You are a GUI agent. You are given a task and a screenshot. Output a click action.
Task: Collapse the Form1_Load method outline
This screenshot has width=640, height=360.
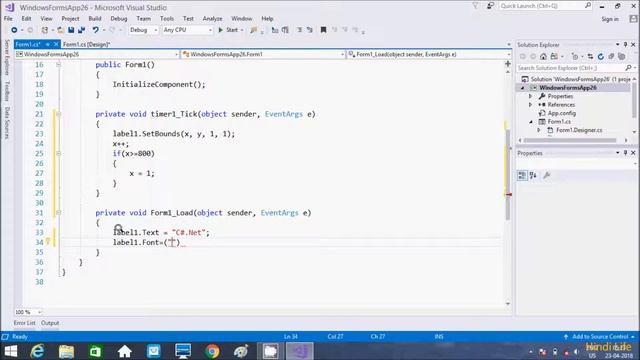(x=58, y=213)
